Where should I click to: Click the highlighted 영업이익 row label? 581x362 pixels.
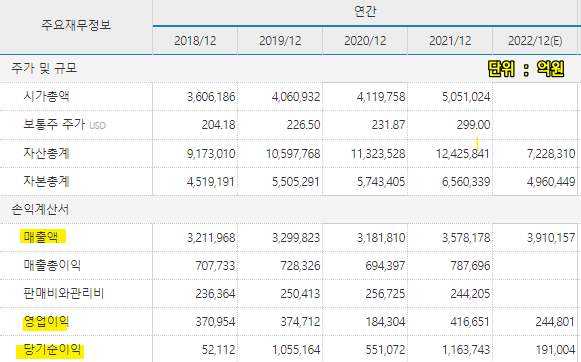point(46,322)
